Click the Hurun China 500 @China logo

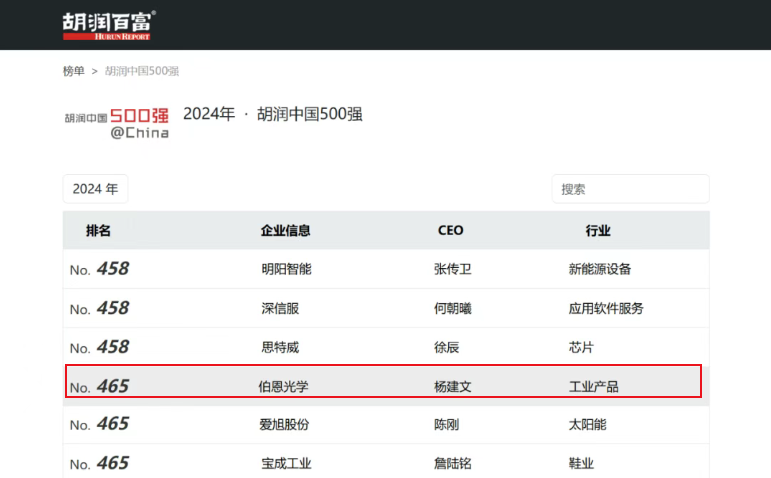117,122
